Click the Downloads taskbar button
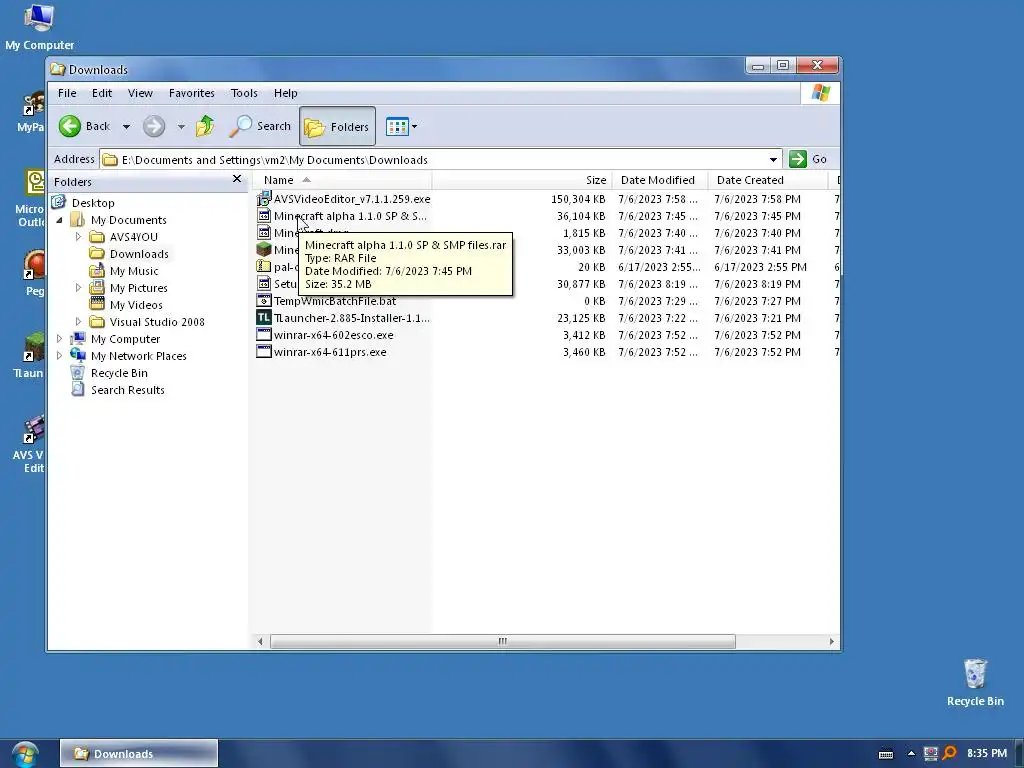This screenshot has width=1024, height=768. pyautogui.click(x=138, y=754)
